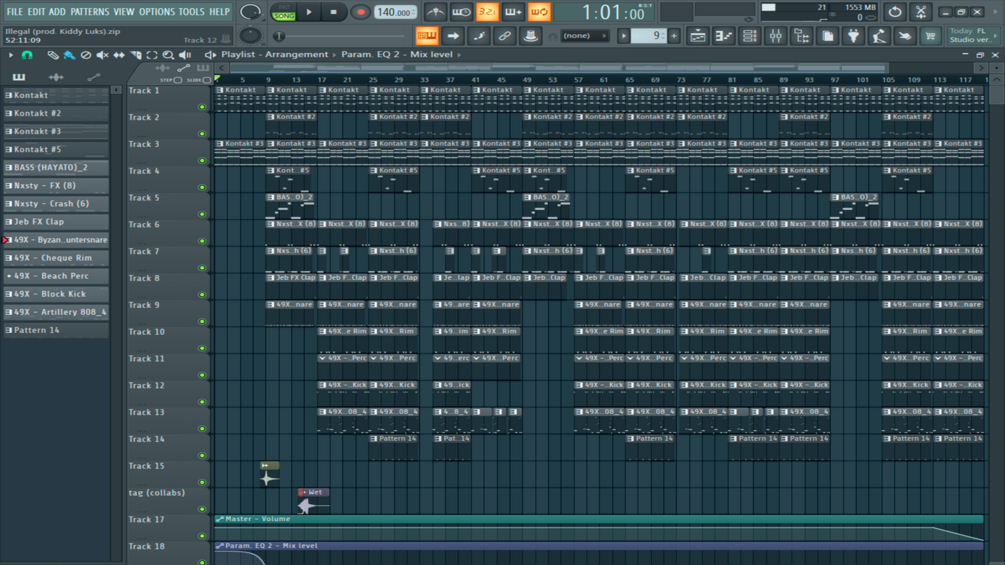The height and width of the screenshot is (565, 1005).
Task: Open the plugin picker plug icon
Action: 854,36
